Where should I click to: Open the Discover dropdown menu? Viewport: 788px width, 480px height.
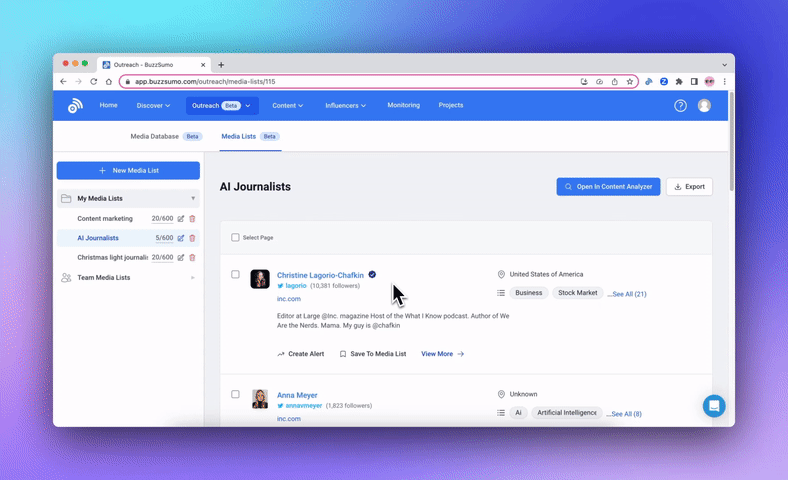coord(153,105)
